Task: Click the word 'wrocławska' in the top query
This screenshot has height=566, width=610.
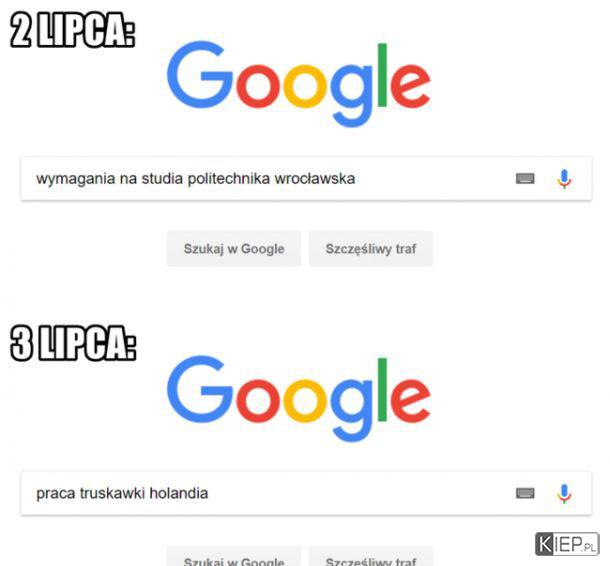Action: tap(315, 179)
